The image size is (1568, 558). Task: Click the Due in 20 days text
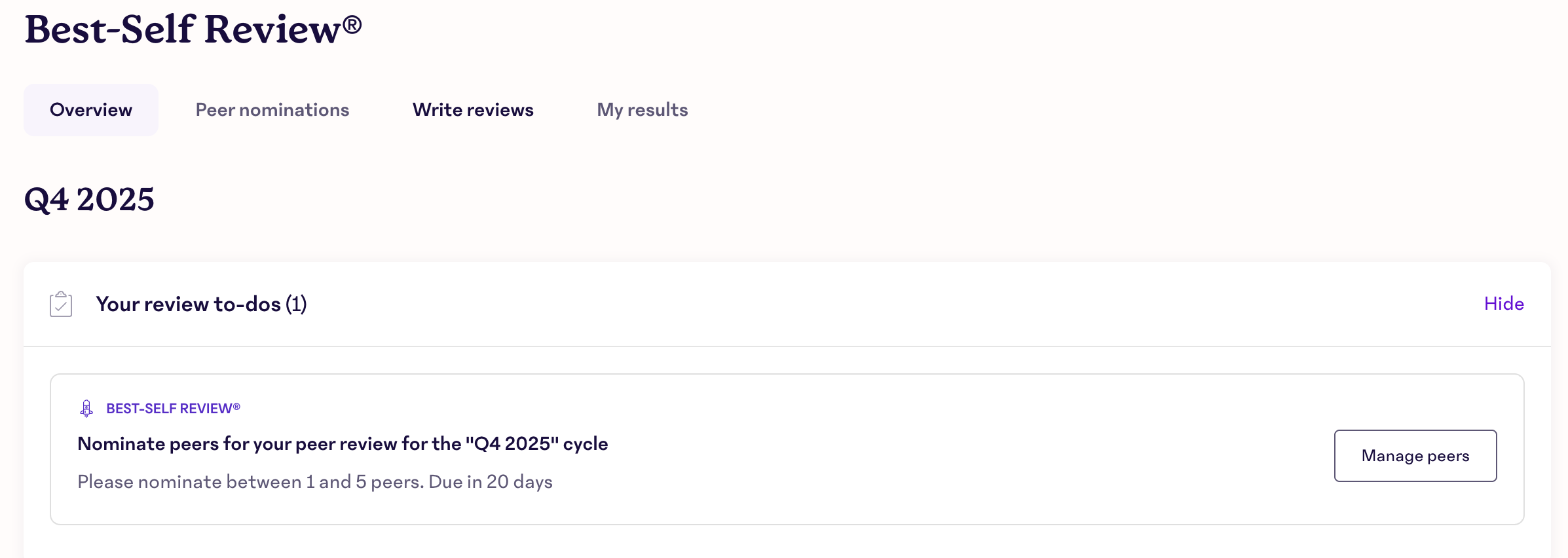[x=491, y=481]
